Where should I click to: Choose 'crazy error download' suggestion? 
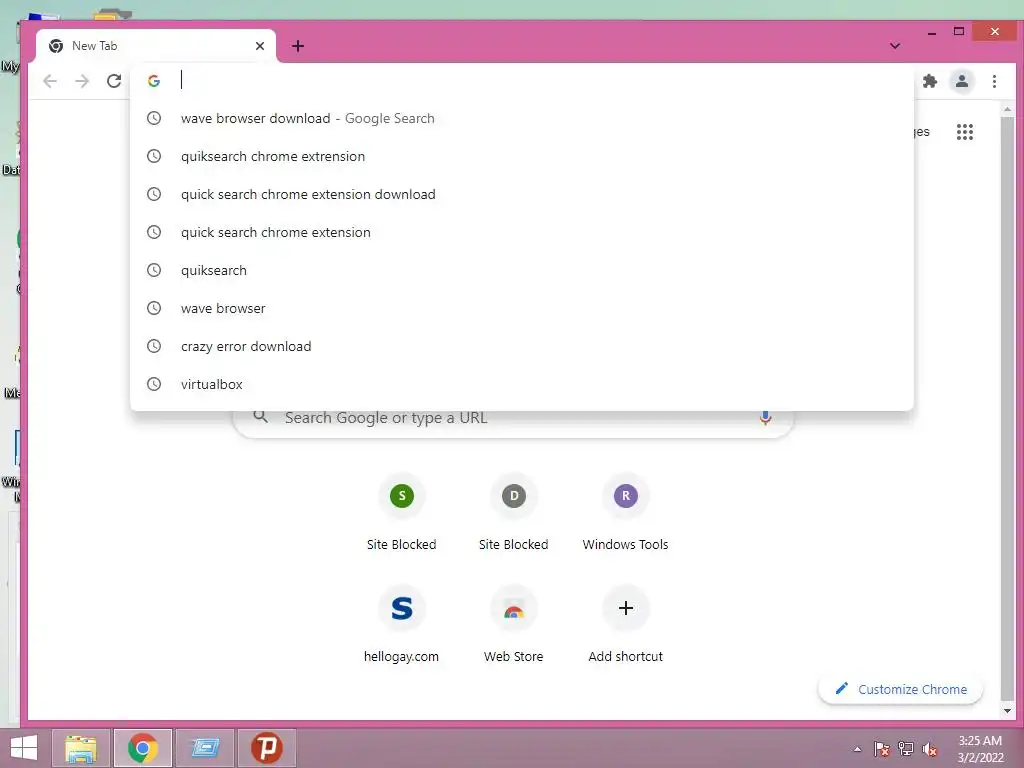click(x=522, y=346)
